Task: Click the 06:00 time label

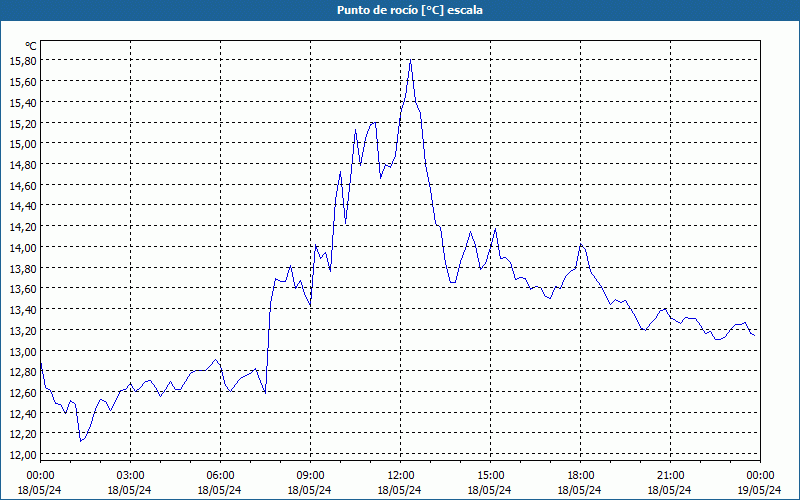Action: coord(220,475)
